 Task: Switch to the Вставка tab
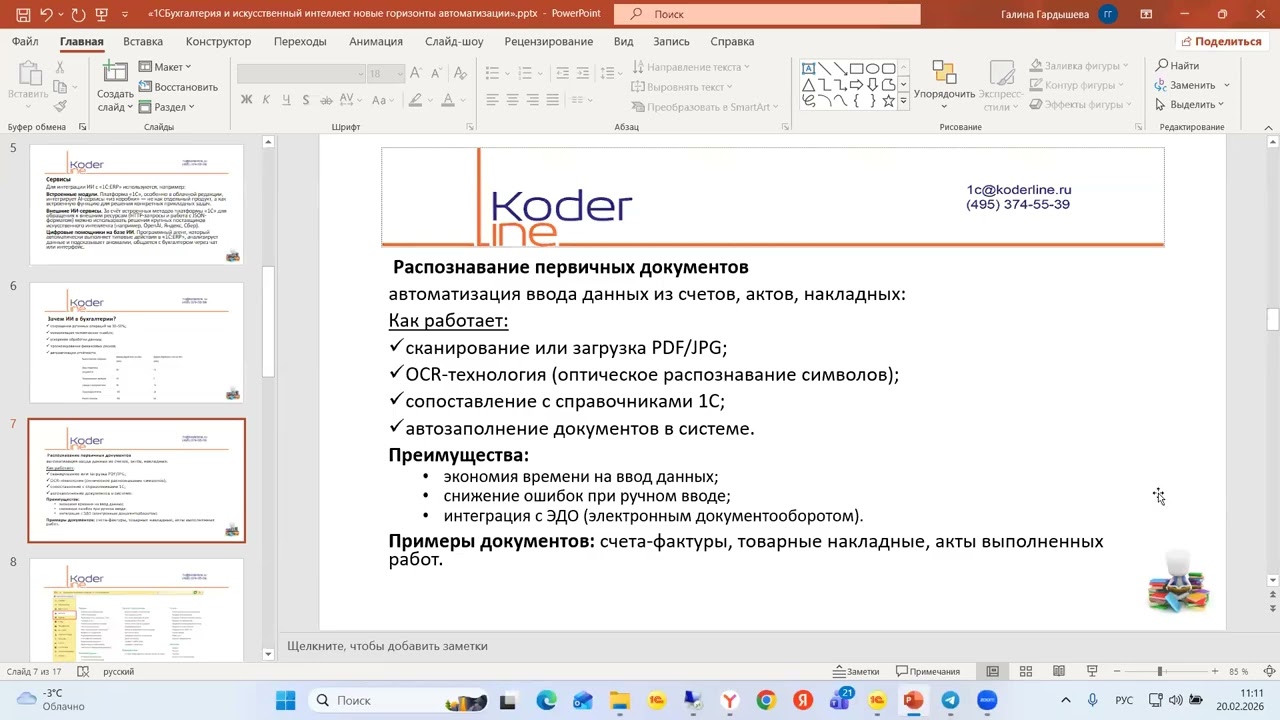(143, 41)
